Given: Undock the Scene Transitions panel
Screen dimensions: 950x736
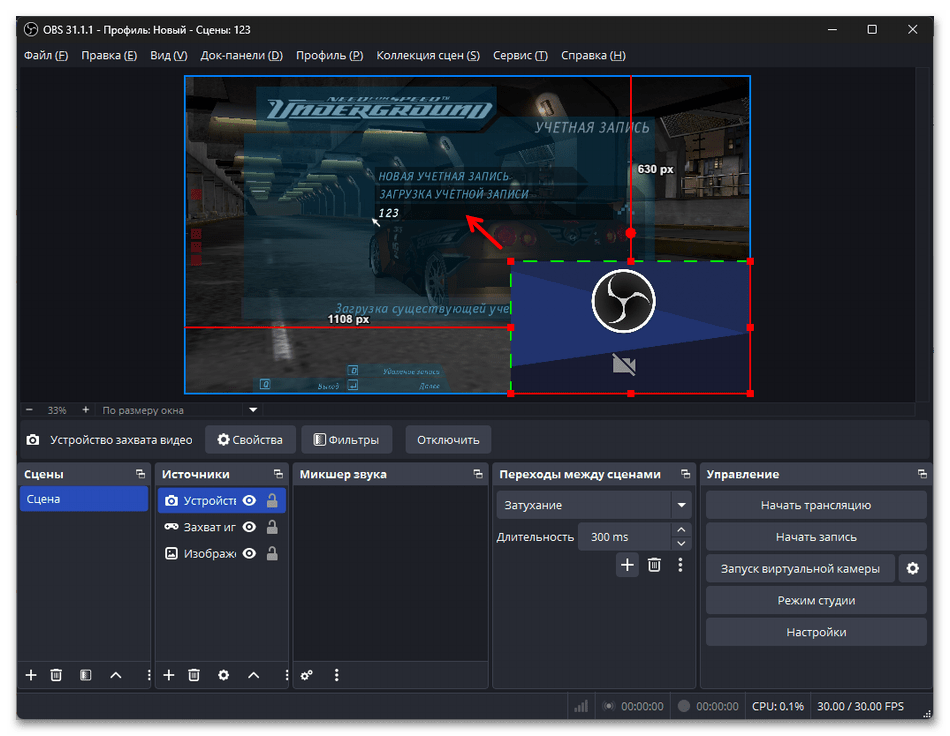Looking at the screenshot, I should click(685, 474).
